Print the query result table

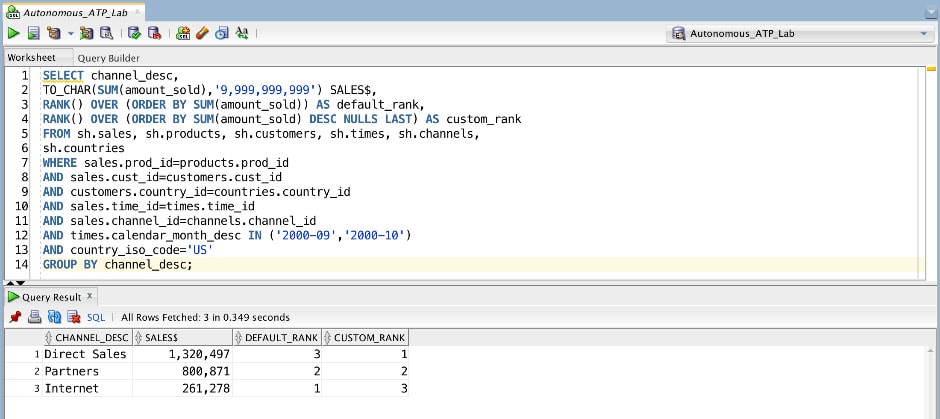click(x=35, y=317)
